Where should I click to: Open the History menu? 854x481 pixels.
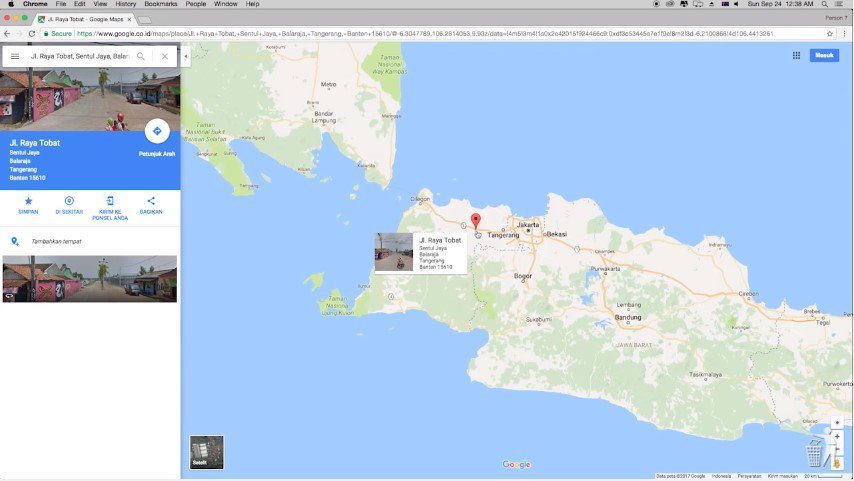click(125, 4)
